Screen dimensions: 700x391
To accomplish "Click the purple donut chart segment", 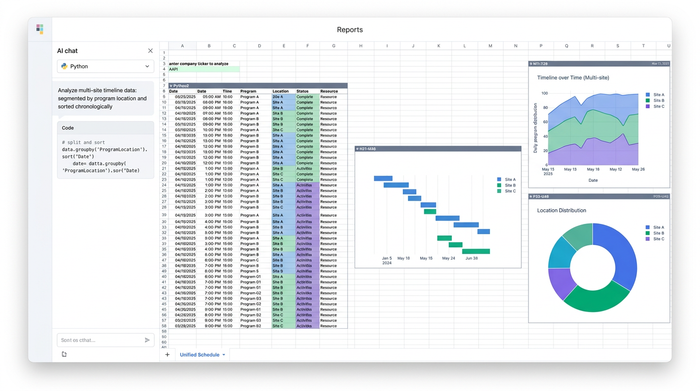I will click(561, 283).
